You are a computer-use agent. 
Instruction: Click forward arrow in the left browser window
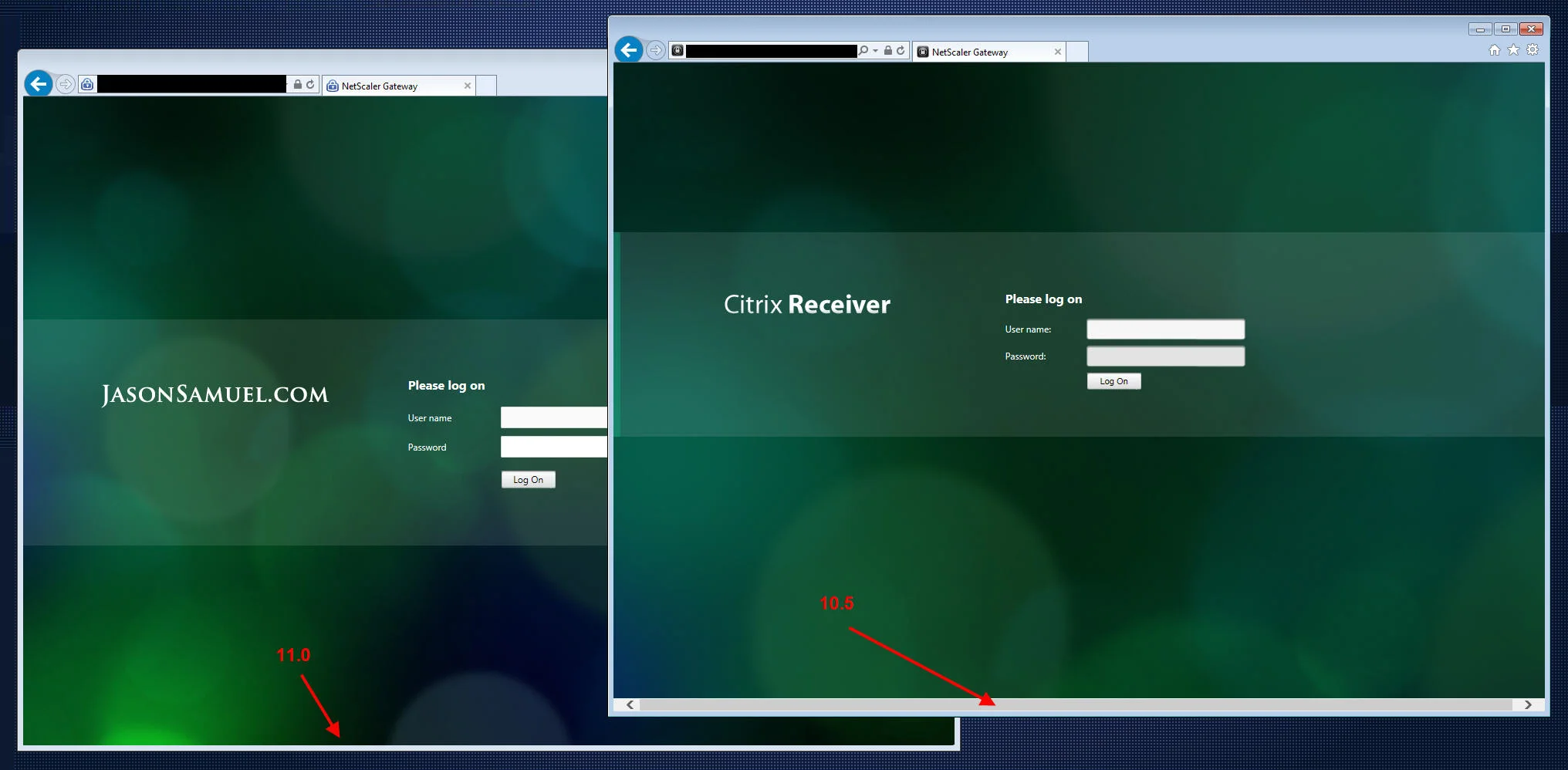[x=66, y=84]
